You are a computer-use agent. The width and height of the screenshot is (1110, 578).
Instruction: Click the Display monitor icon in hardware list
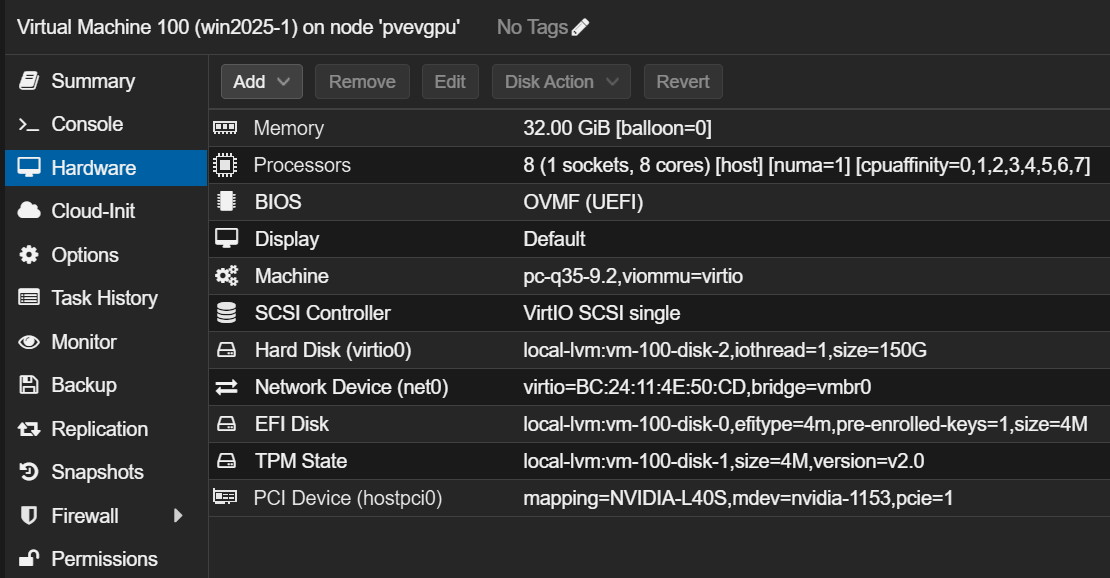click(x=227, y=239)
